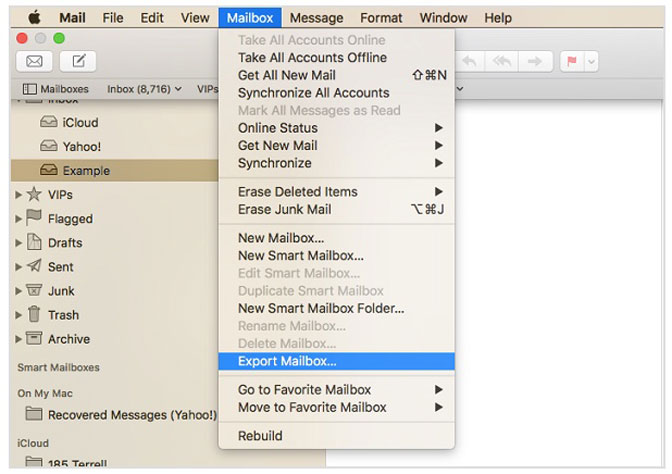The image size is (672, 474).
Task: Click the Sent paper plane icon
Action: pos(34,266)
